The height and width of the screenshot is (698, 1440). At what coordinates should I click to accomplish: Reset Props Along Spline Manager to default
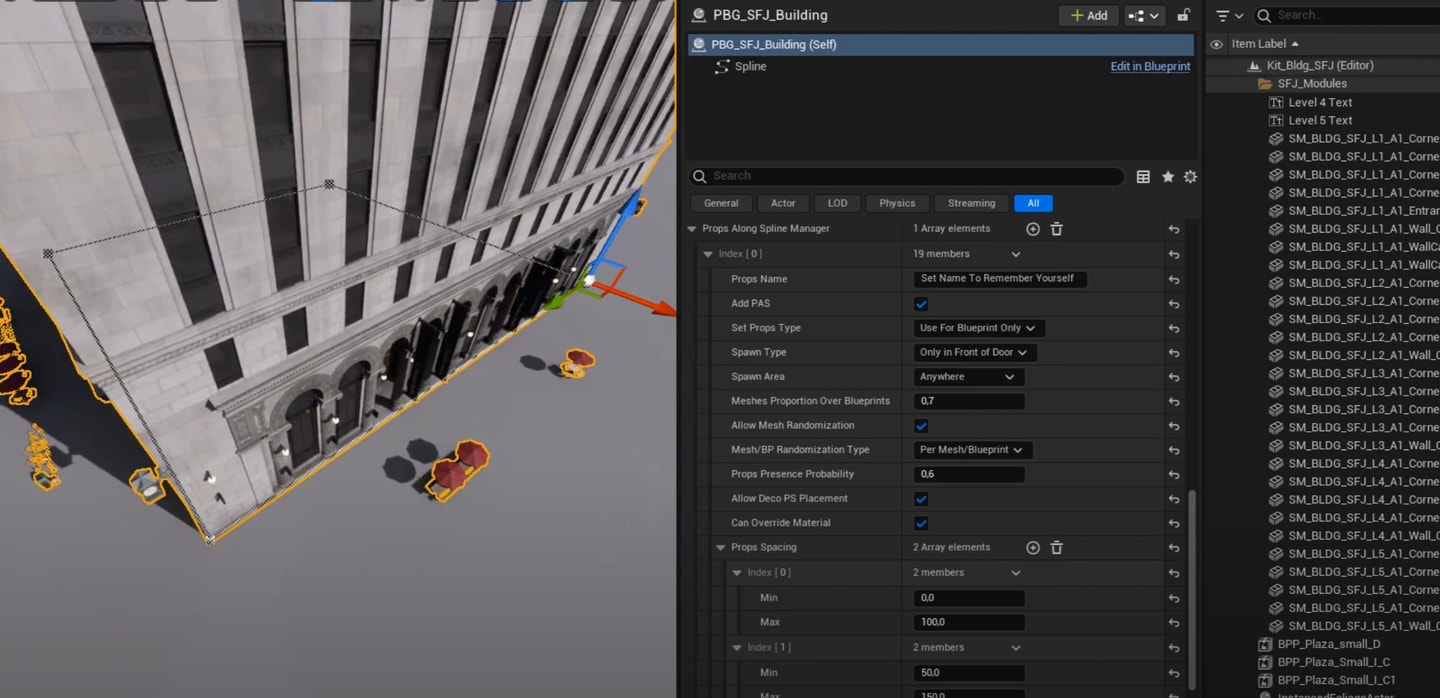[x=1174, y=230]
